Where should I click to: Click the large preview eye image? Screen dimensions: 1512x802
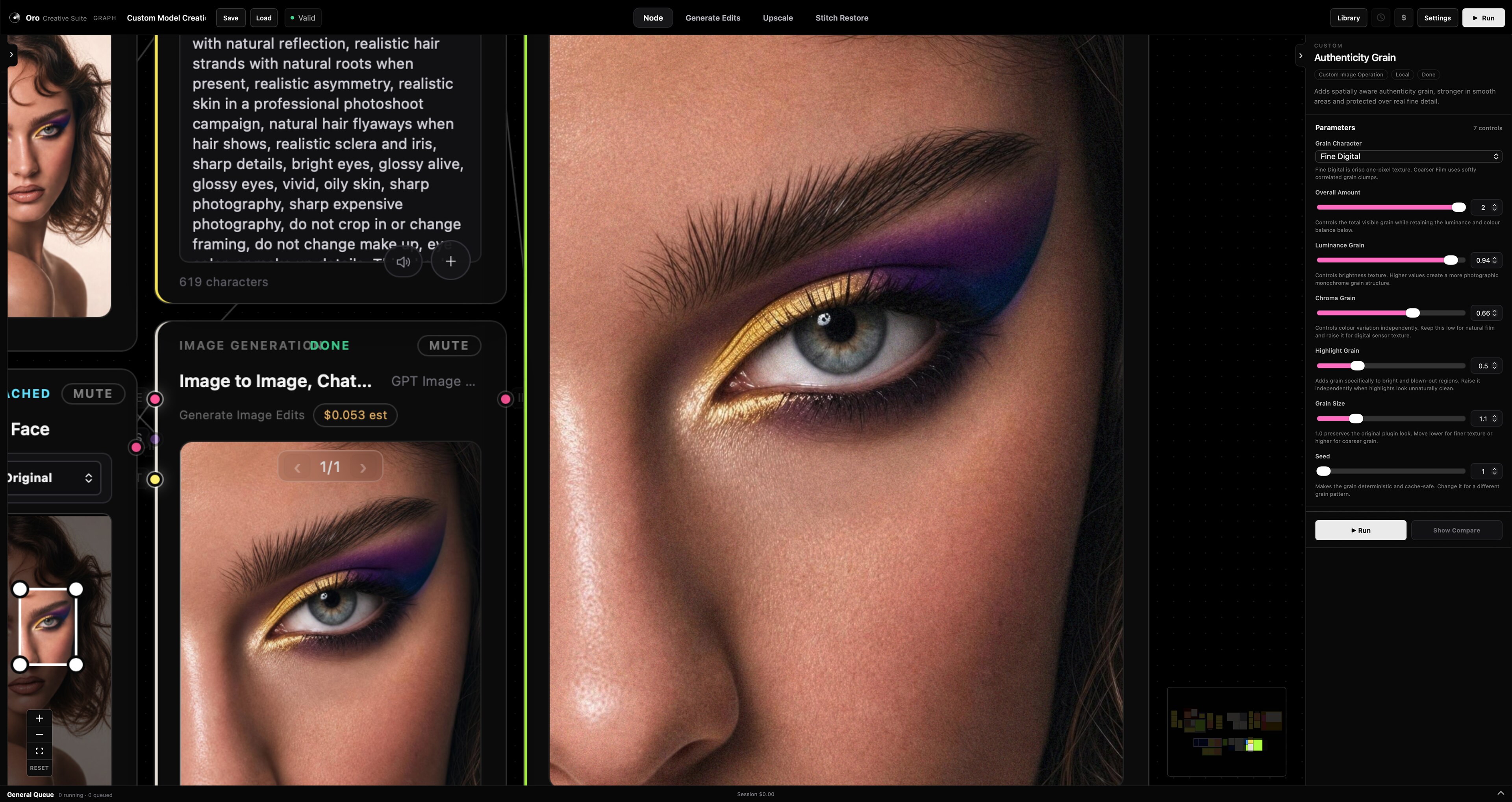point(836,410)
